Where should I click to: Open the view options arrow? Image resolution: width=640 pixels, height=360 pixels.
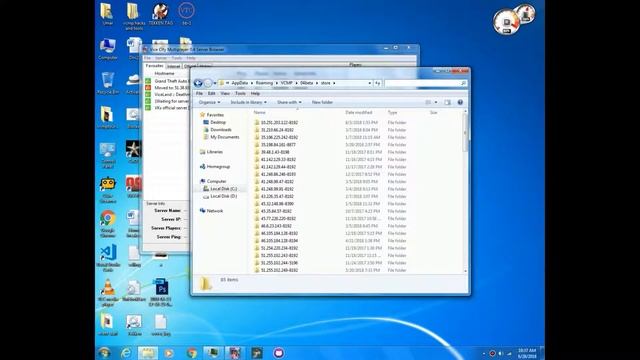[x=436, y=102]
